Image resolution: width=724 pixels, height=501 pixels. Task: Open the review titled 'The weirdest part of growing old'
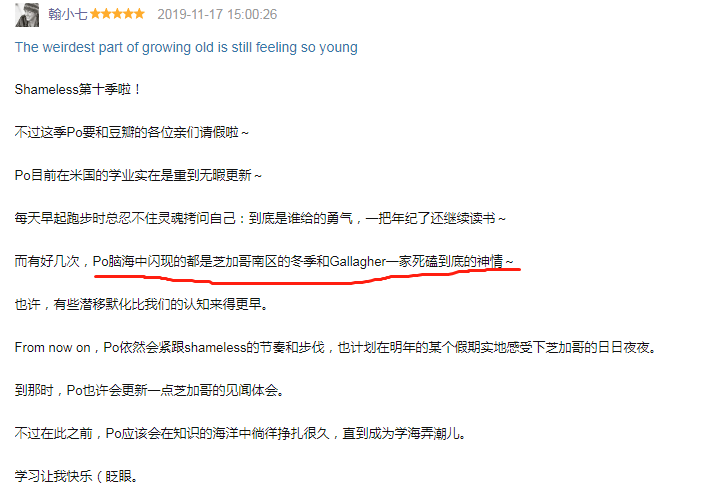click(x=186, y=47)
